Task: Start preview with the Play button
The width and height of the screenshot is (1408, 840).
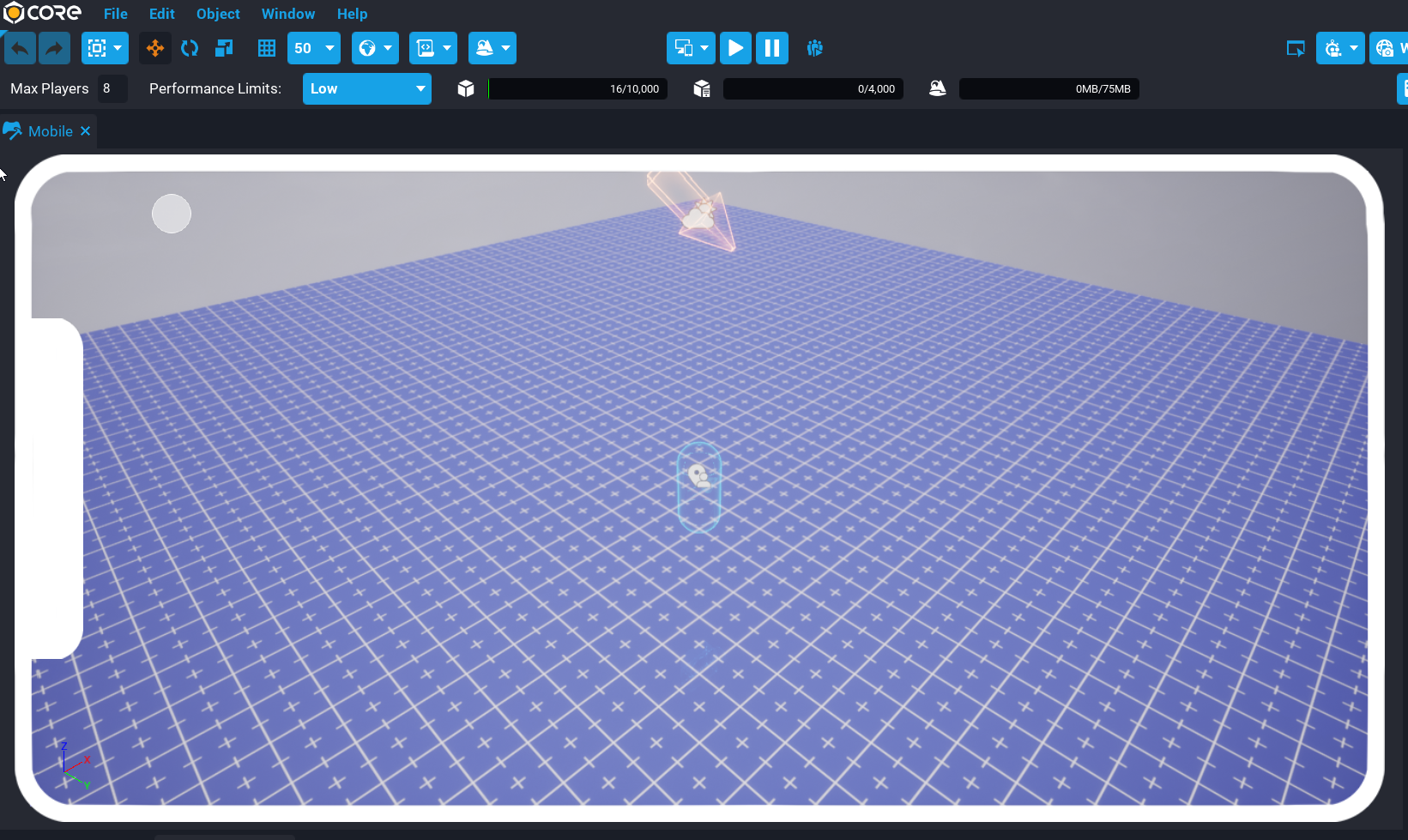Action: tap(735, 48)
